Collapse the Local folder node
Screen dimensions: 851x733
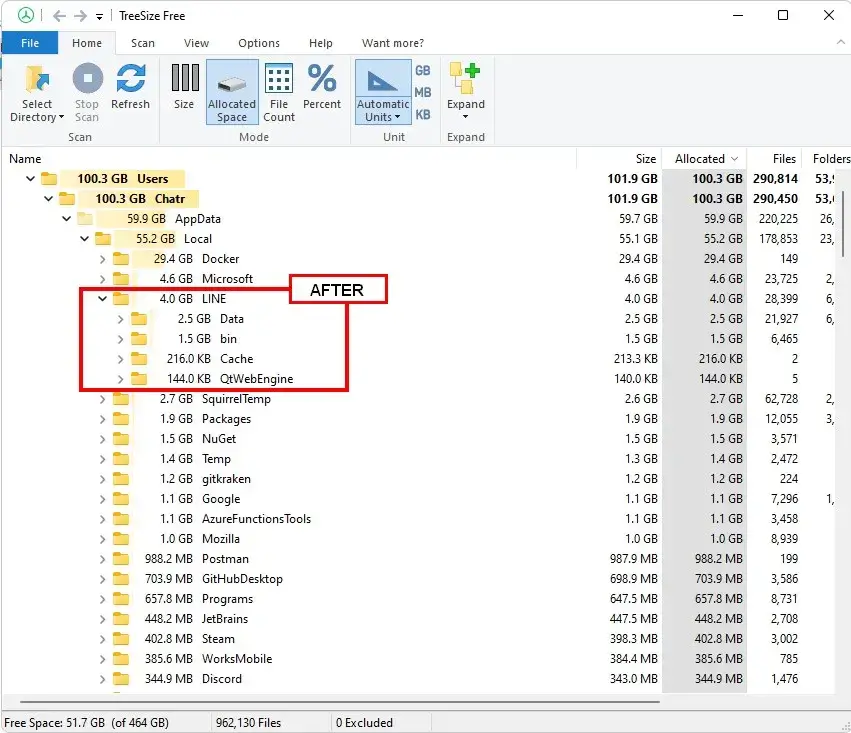tap(84, 239)
